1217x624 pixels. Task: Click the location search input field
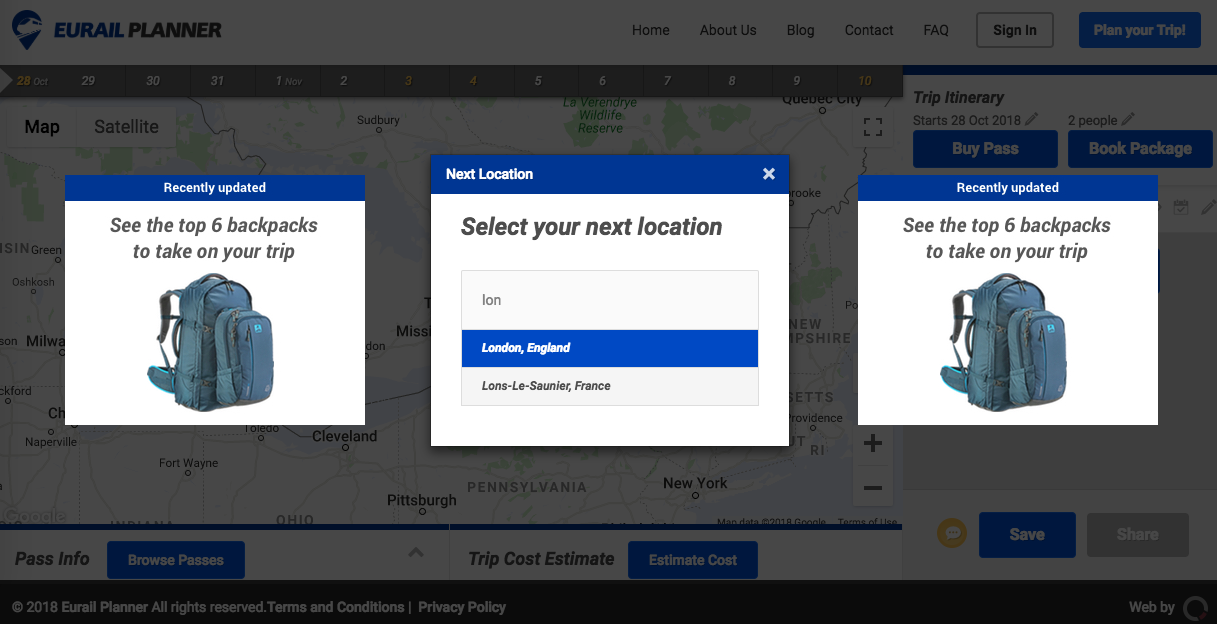(x=610, y=300)
